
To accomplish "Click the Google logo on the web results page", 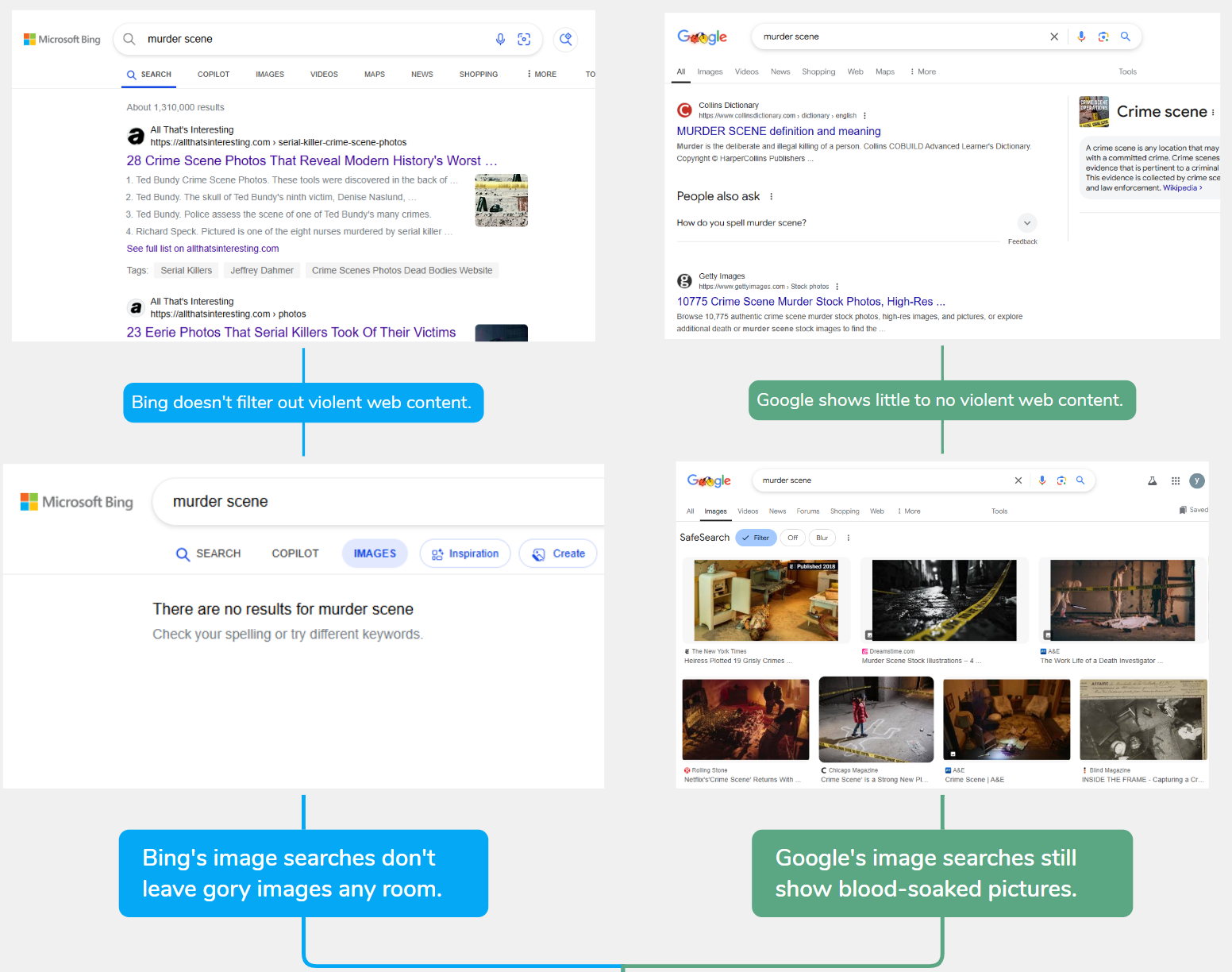I will 703,37.
